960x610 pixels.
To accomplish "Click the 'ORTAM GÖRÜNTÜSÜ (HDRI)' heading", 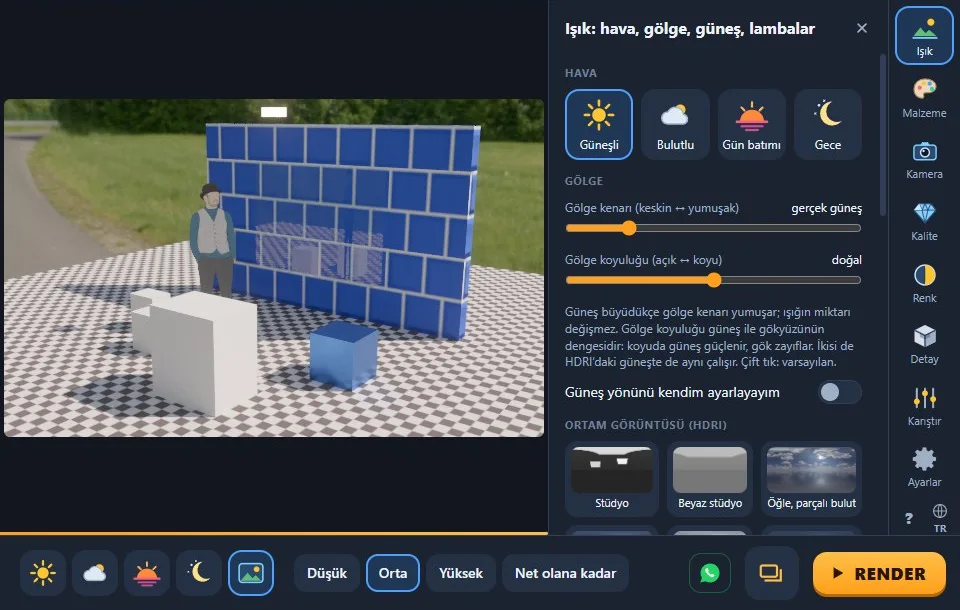I will click(x=645, y=425).
